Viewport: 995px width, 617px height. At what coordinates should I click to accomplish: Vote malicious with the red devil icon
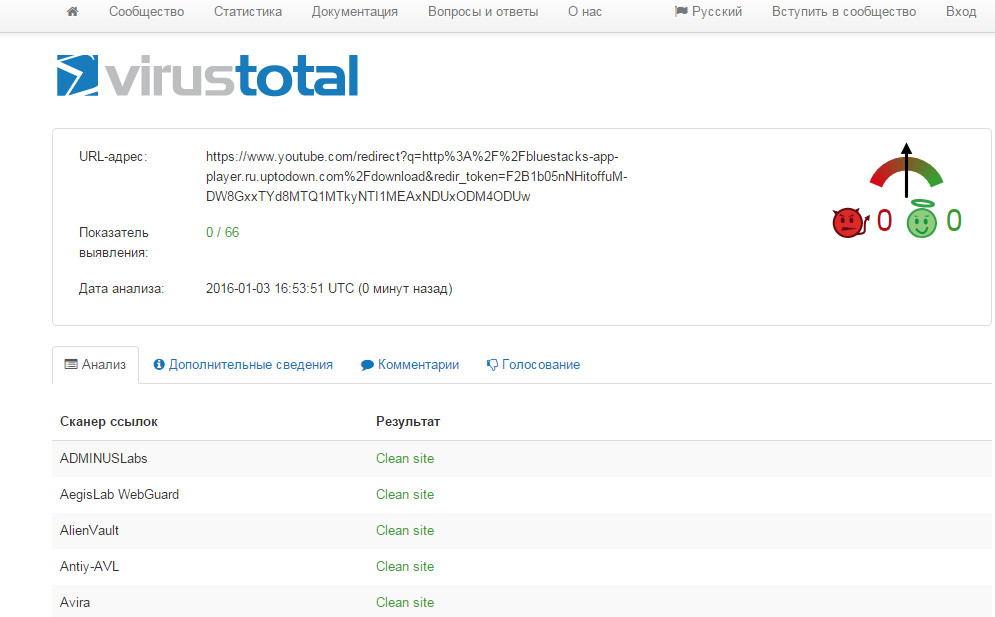point(850,223)
